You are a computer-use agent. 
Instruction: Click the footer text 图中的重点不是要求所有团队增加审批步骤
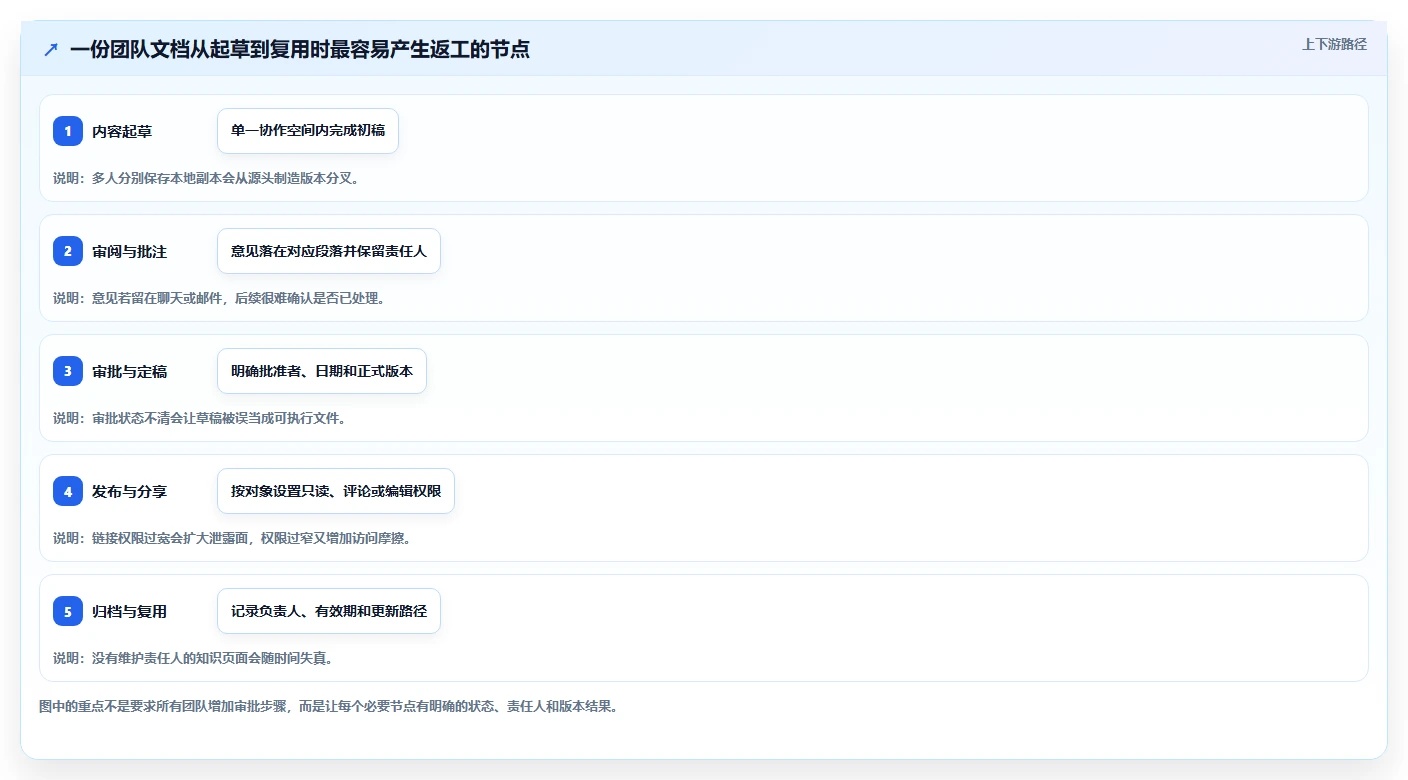click(329, 706)
